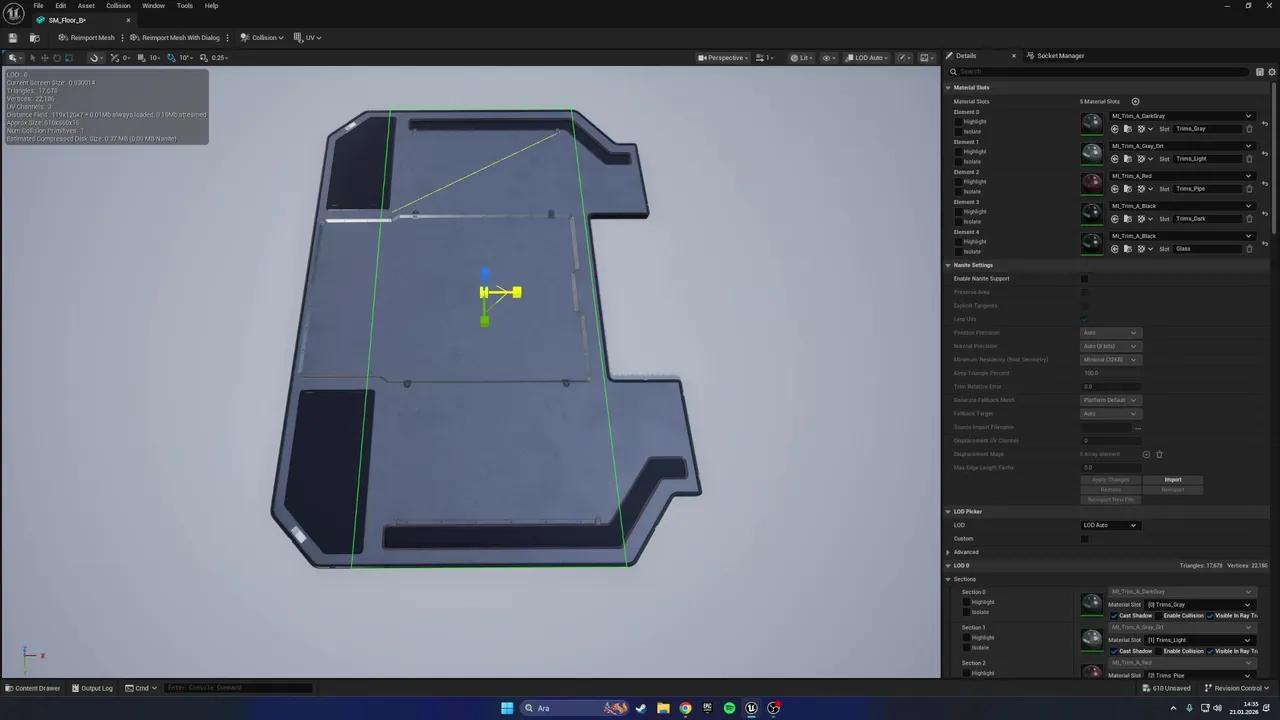Click the MI_Trim_A_Red material thumbnail

[x=1091, y=182]
